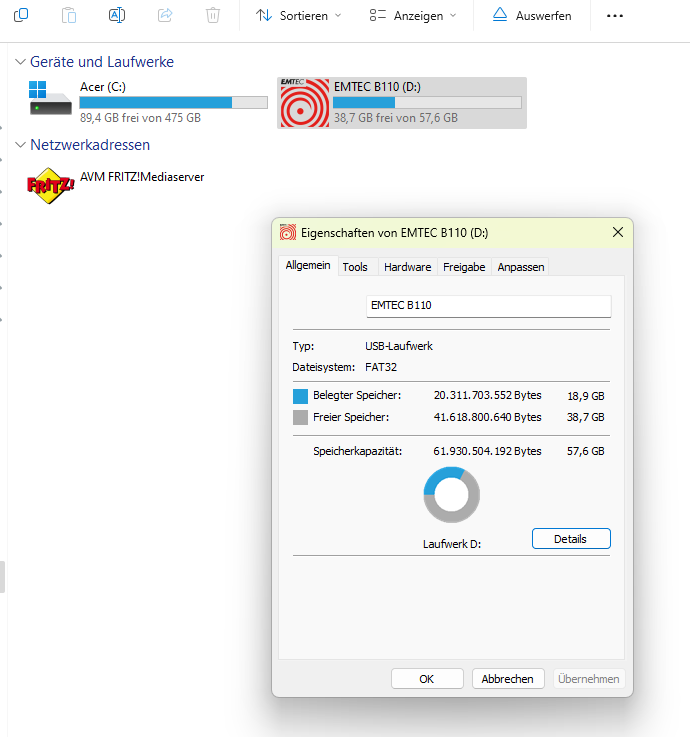Click the drive name field EMTEC B110
Image resolution: width=690 pixels, height=737 pixels.
point(489,306)
